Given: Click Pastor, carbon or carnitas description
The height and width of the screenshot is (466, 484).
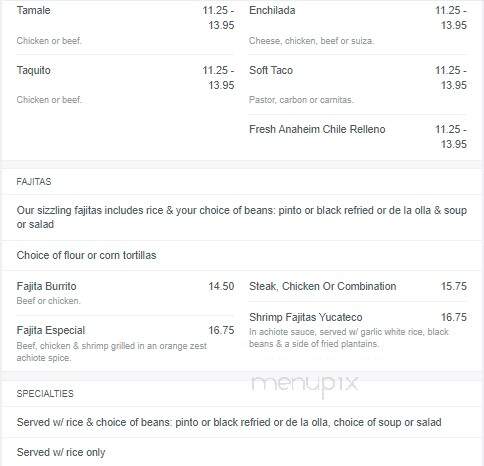Looking at the screenshot, I should pyautogui.click(x=301, y=100).
